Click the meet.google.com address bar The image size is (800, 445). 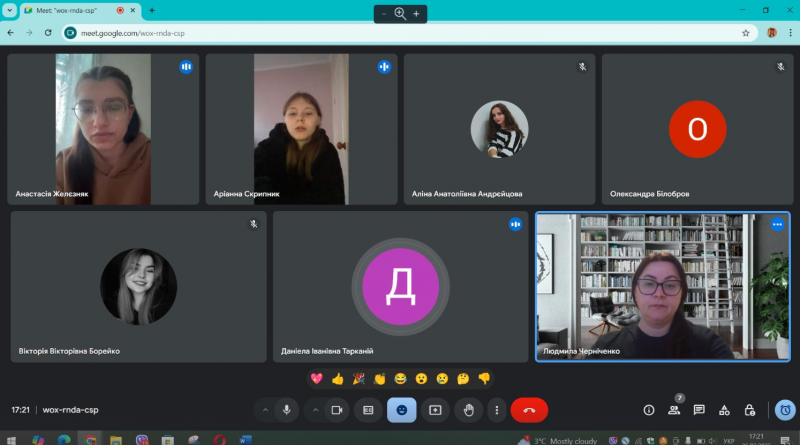coord(408,33)
